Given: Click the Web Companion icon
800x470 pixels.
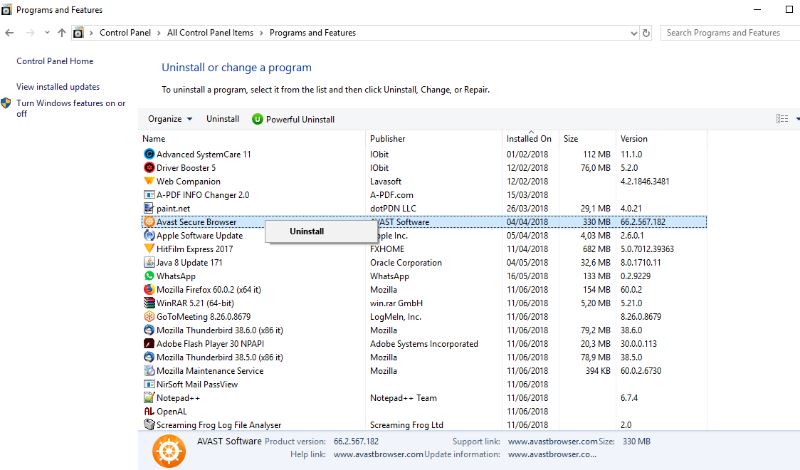Looking at the screenshot, I should pyautogui.click(x=149, y=181).
